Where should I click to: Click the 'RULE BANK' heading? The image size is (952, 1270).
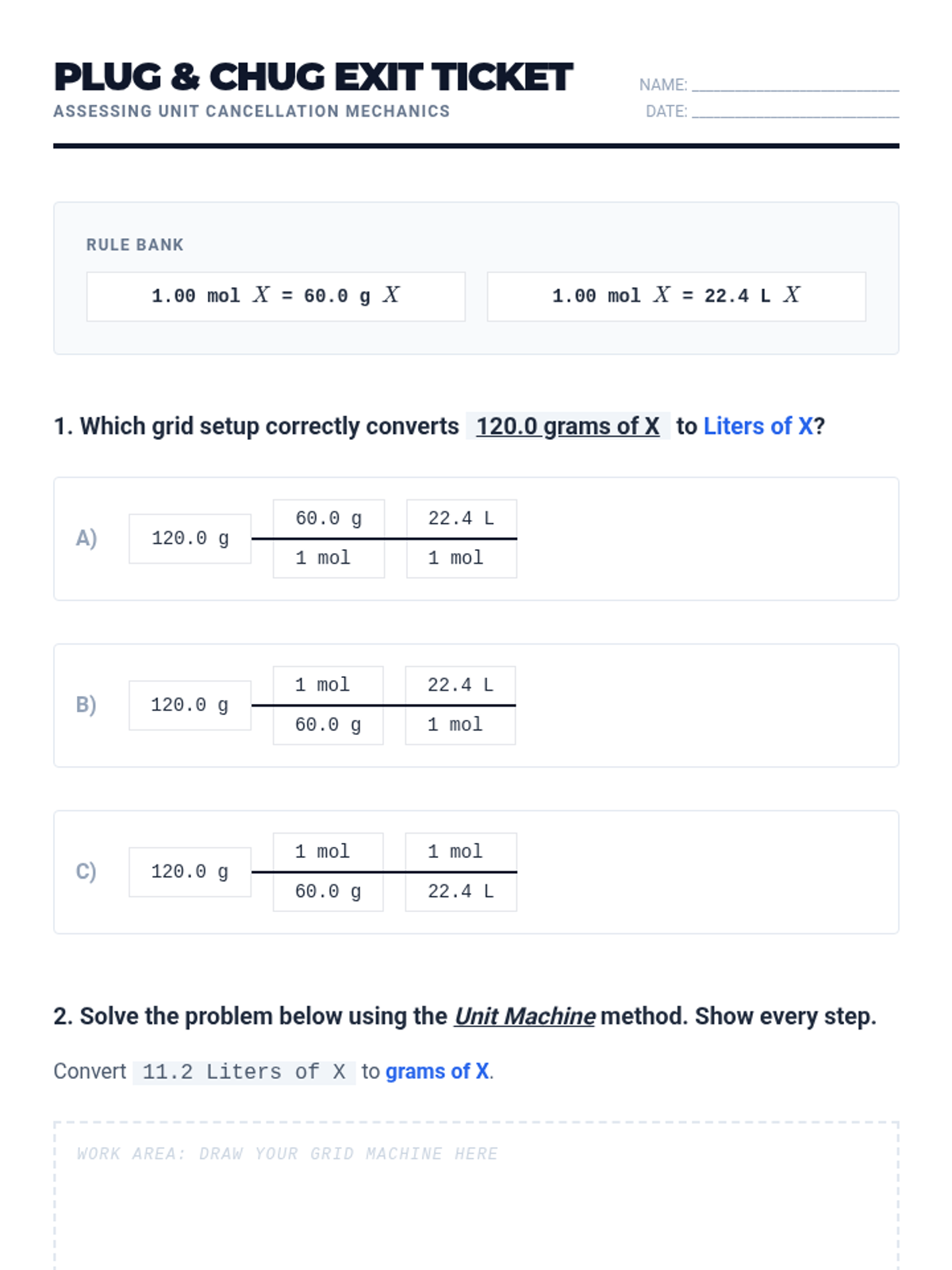click(135, 244)
